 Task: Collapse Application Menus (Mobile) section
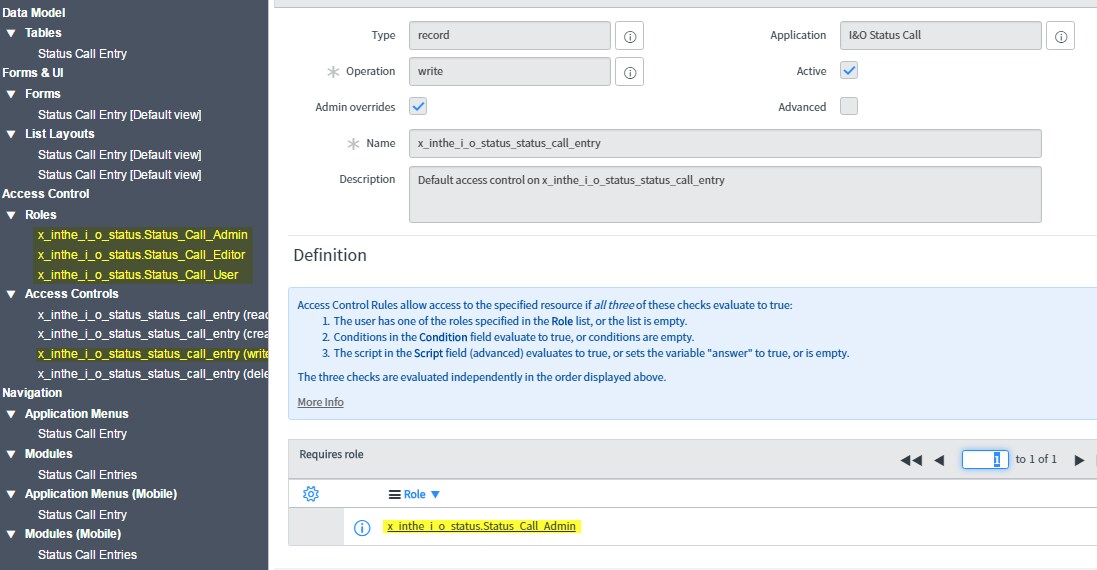tap(10, 494)
